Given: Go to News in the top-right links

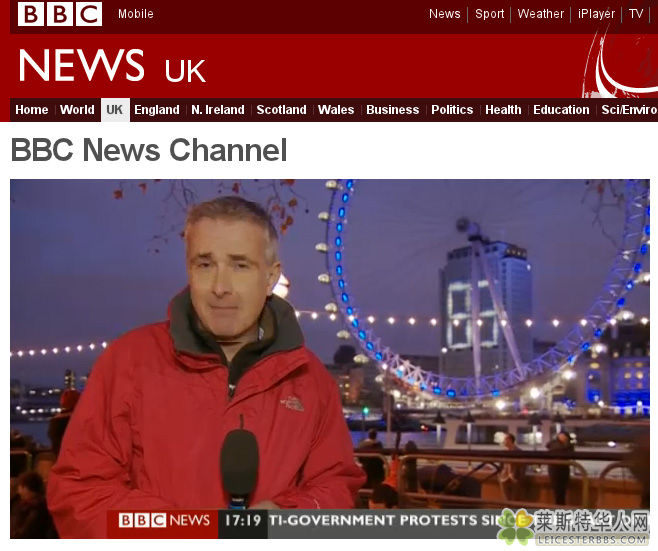Looking at the screenshot, I should coord(444,14).
